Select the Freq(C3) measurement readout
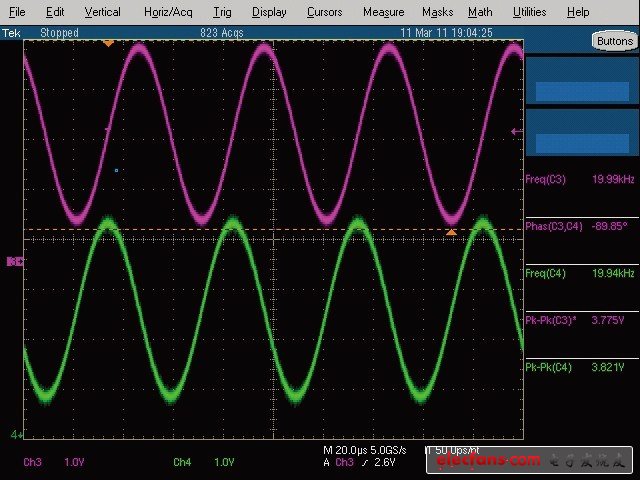640x480 pixels. click(x=580, y=180)
